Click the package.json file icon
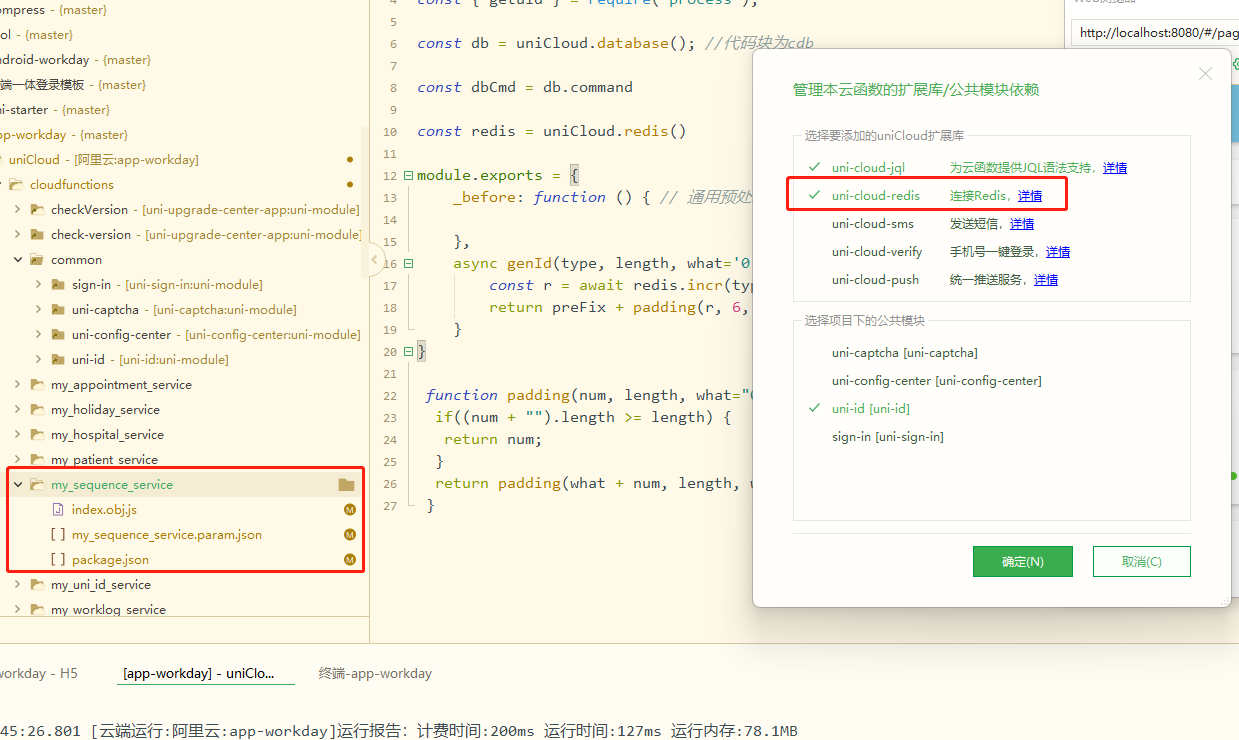Image resolution: width=1239 pixels, height=740 pixels. tap(57, 560)
